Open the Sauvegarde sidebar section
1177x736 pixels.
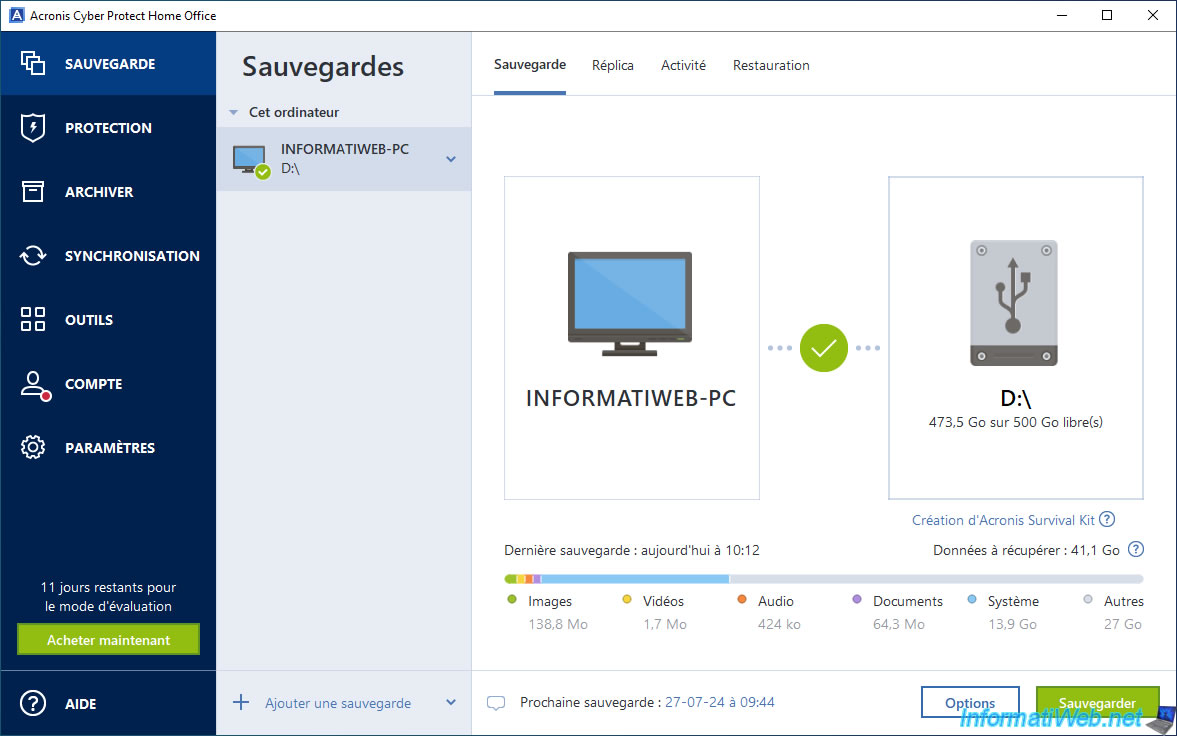(x=108, y=64)
